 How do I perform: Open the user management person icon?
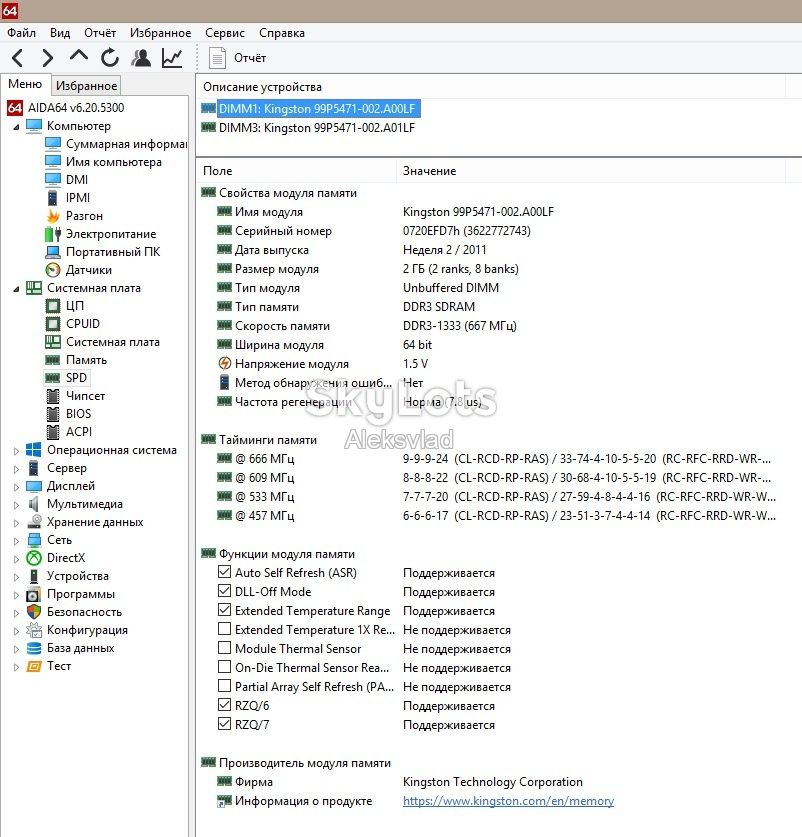click(141, 58)
